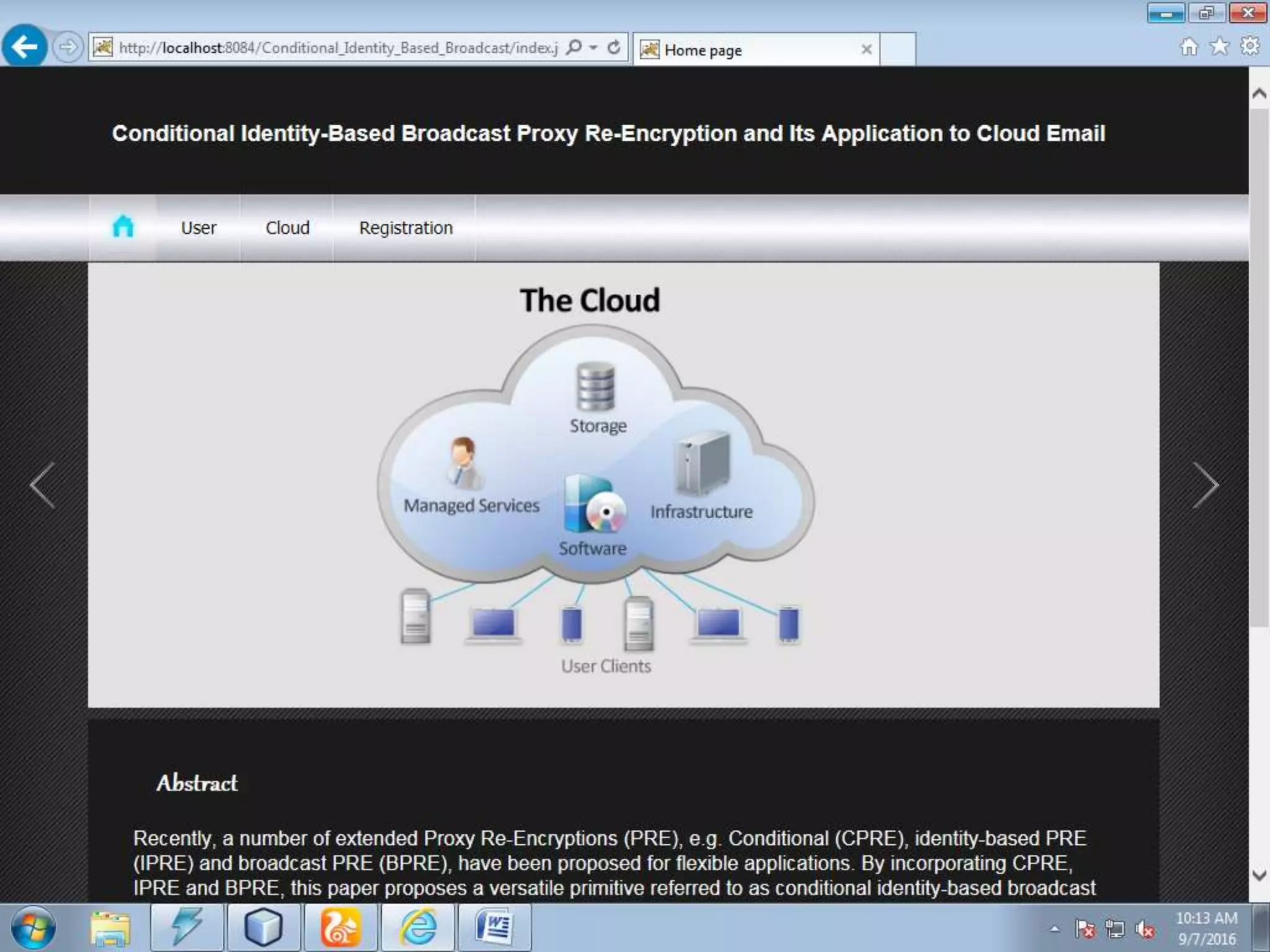This screenshot has height=952, width=1270.
Task: Click the address bar URL field
Action: [x=338, y=48]
